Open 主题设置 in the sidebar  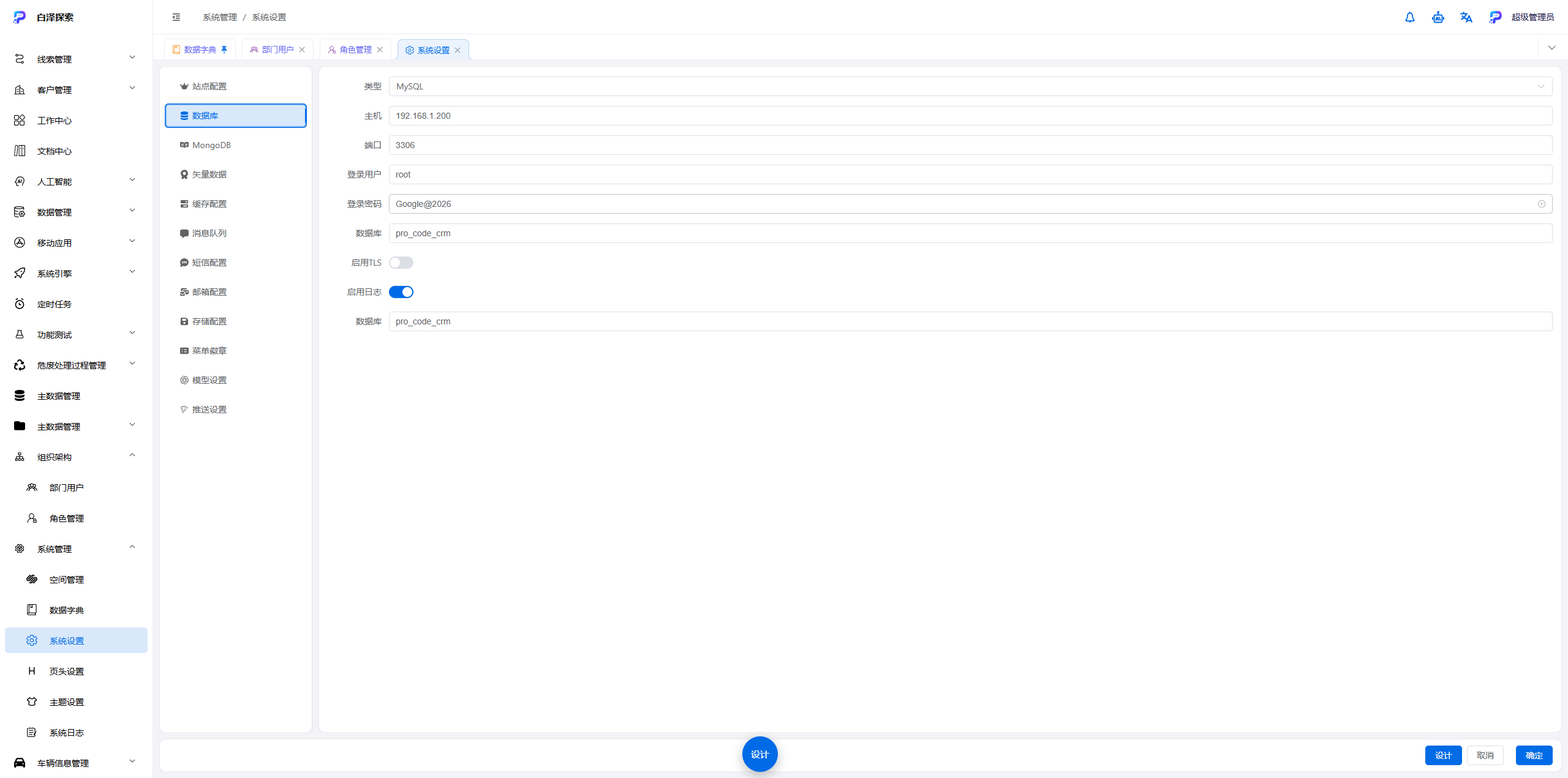(76, 702)
